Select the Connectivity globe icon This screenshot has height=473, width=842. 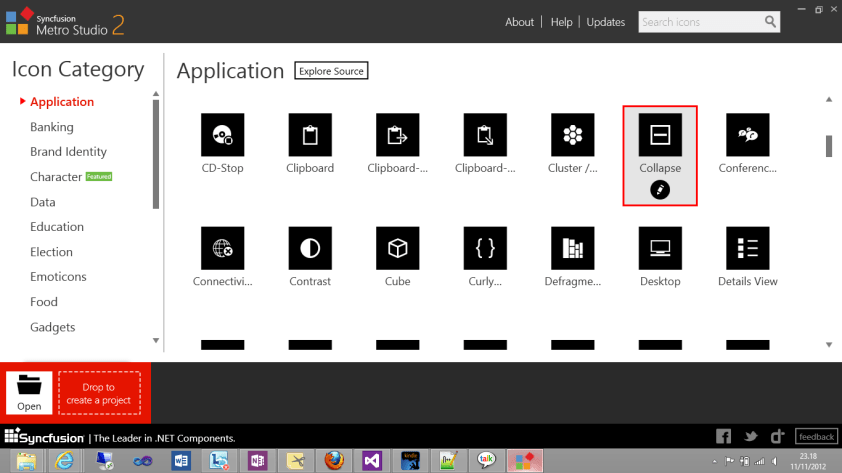tap(222, 247)
